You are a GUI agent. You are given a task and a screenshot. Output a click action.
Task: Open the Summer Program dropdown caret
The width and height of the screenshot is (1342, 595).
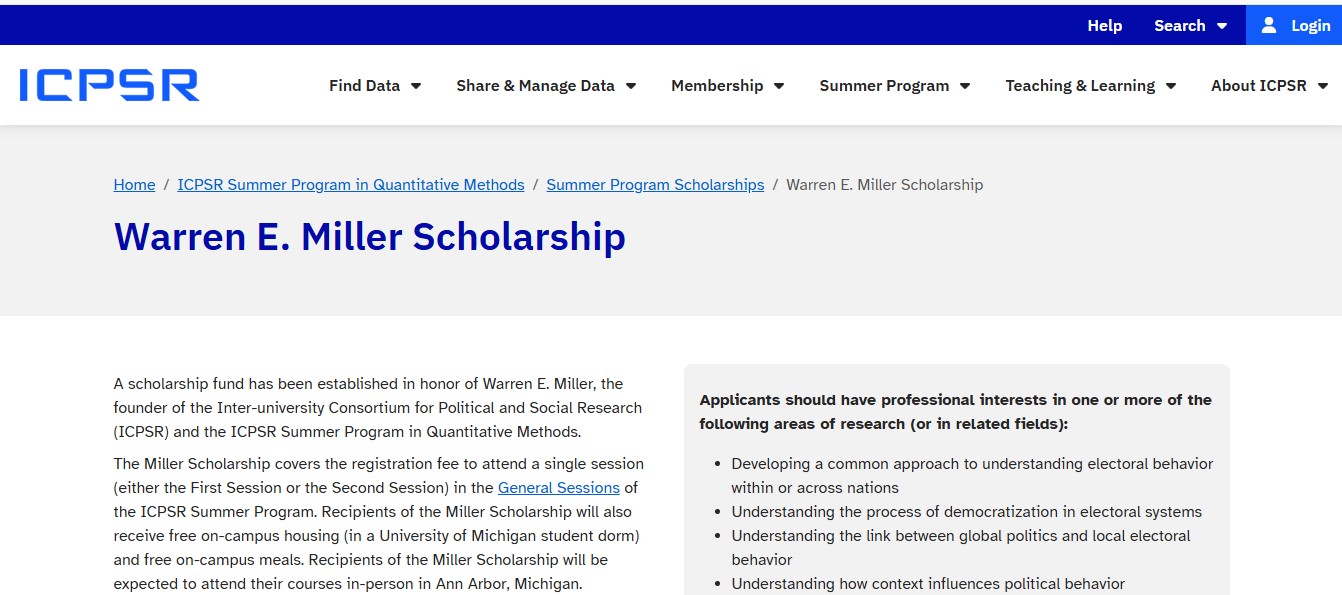pos(965,86)
